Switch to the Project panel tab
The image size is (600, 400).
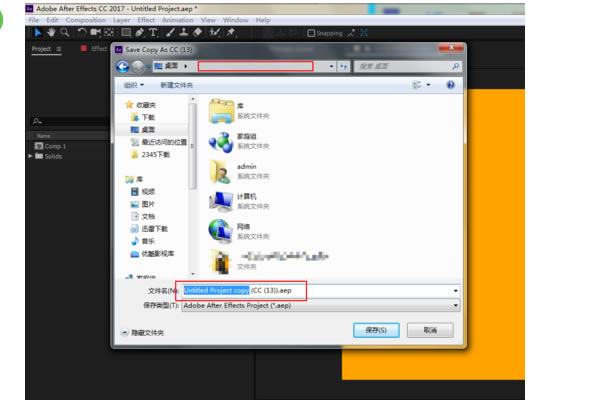click(x=41, y=49)
